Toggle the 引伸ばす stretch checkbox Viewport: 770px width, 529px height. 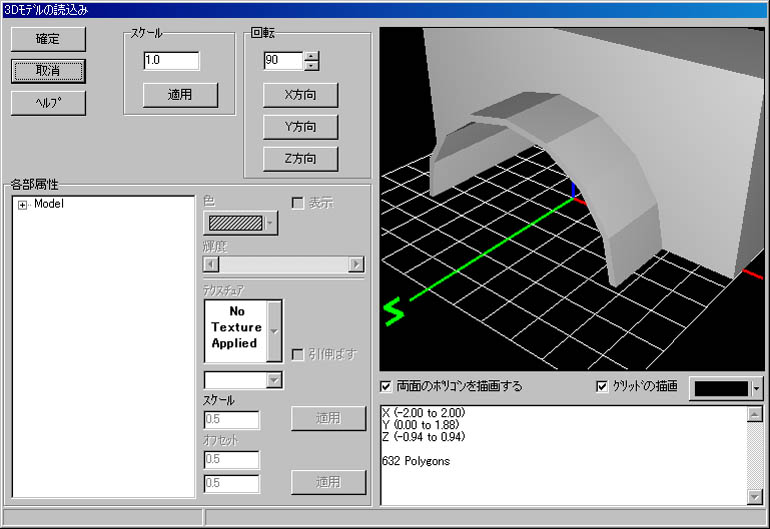pyautogui.click(x=297, y=354)
